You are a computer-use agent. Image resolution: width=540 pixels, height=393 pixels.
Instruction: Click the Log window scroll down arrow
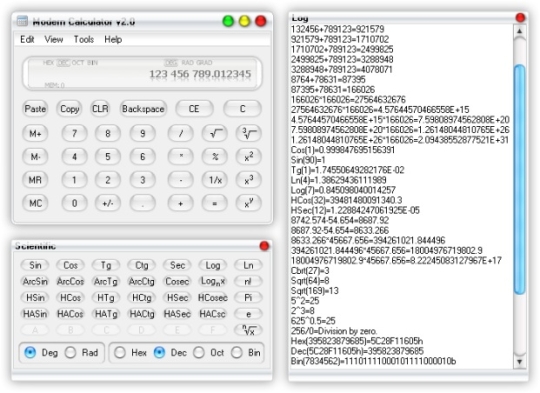point(520,362)
